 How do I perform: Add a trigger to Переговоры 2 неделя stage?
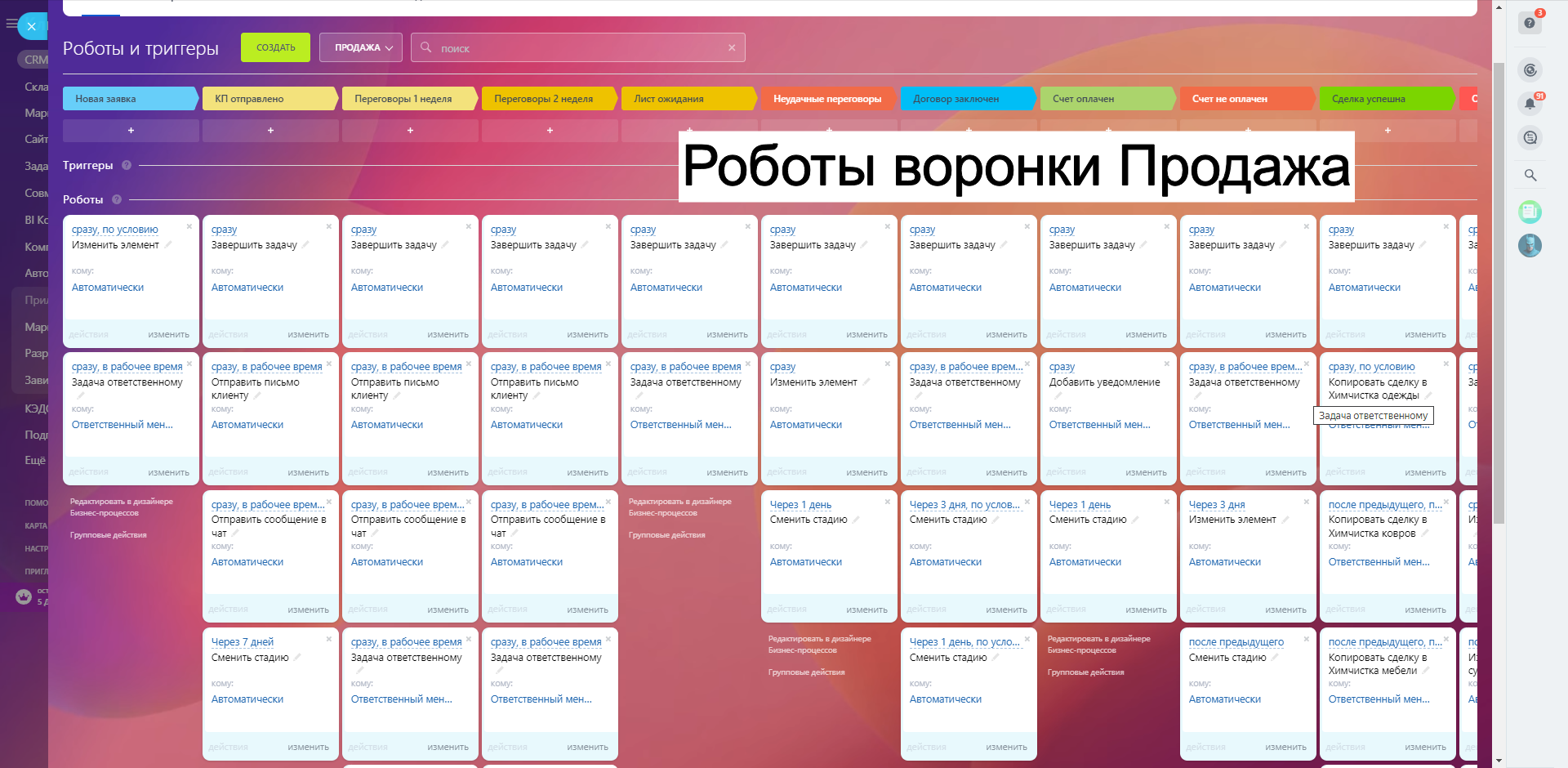[550, 131]
